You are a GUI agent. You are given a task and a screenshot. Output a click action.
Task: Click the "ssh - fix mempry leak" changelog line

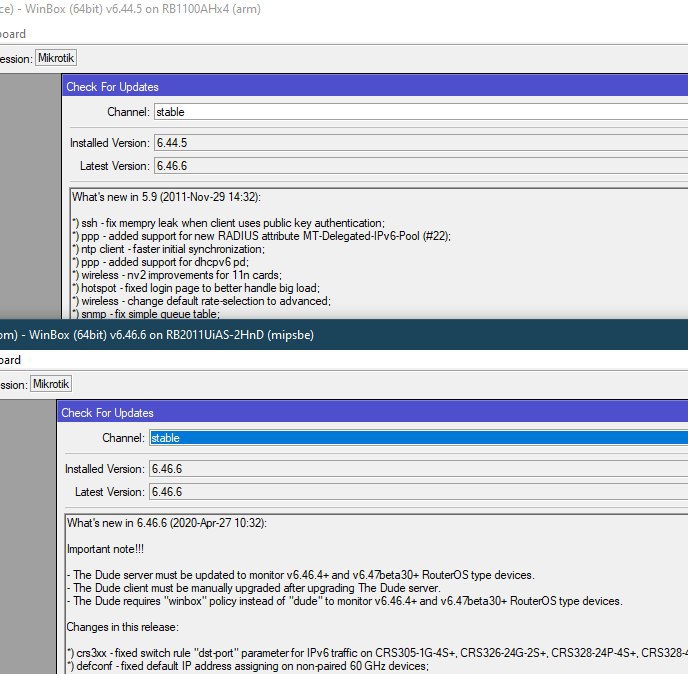(229, 223)
